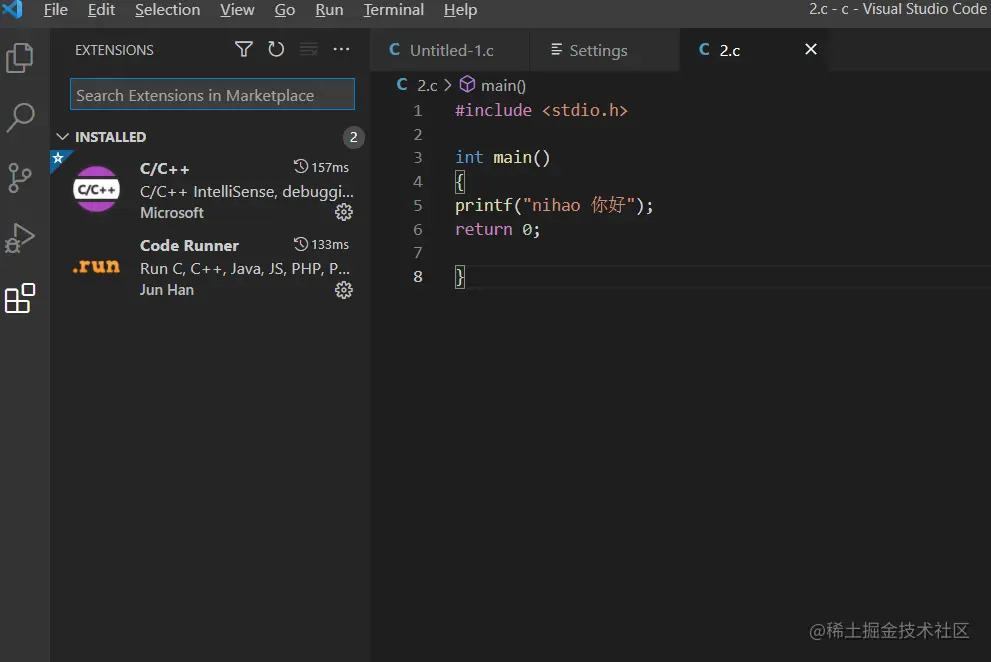Click Run C, C++, Java description text
Image resolution: width=991 pixels, height=662 pixels.
click(x=245, y=269)
